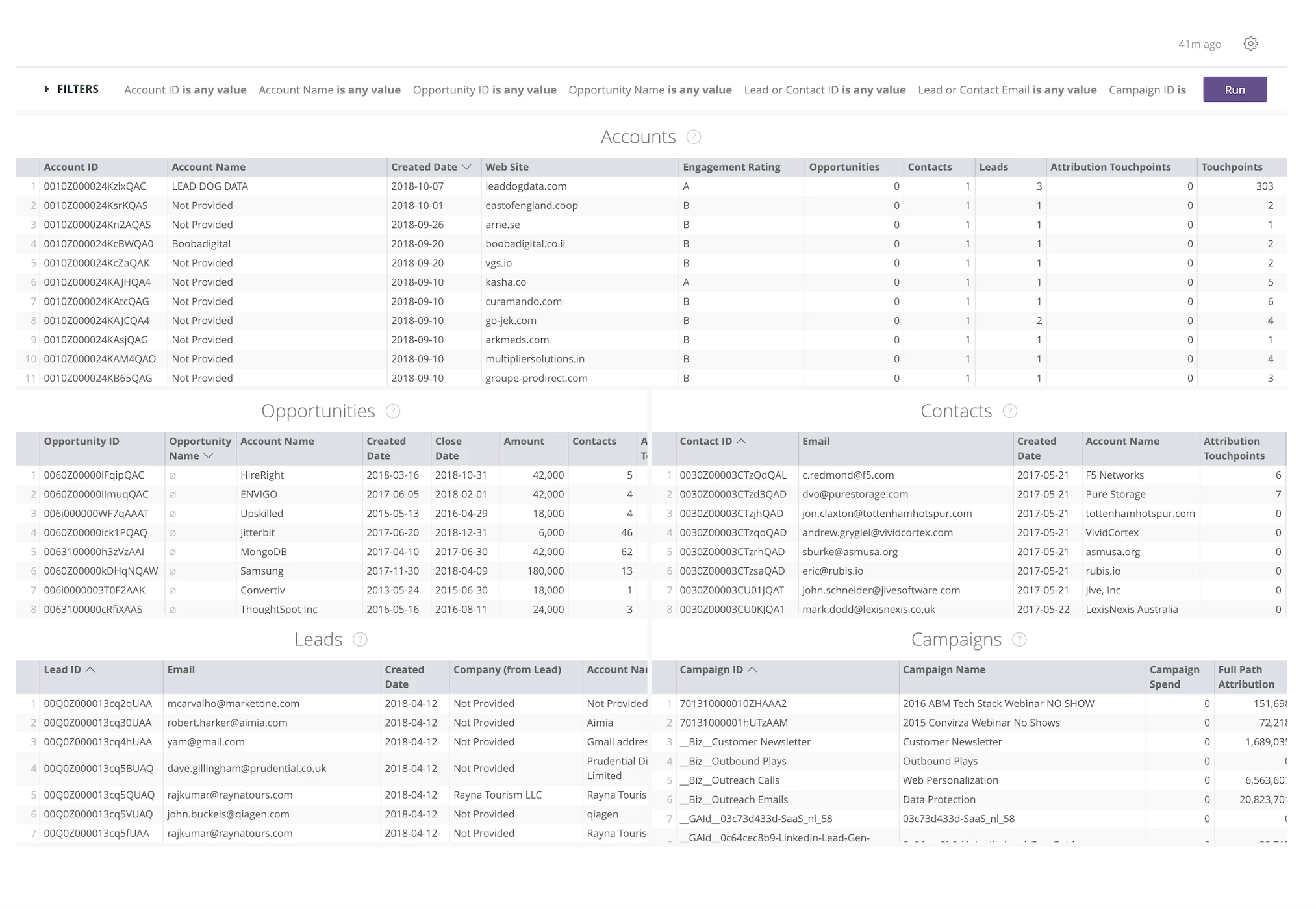The image size is (1316, 909).
Task: Expand the FILTERS section triangle
Action: (47, 89)
